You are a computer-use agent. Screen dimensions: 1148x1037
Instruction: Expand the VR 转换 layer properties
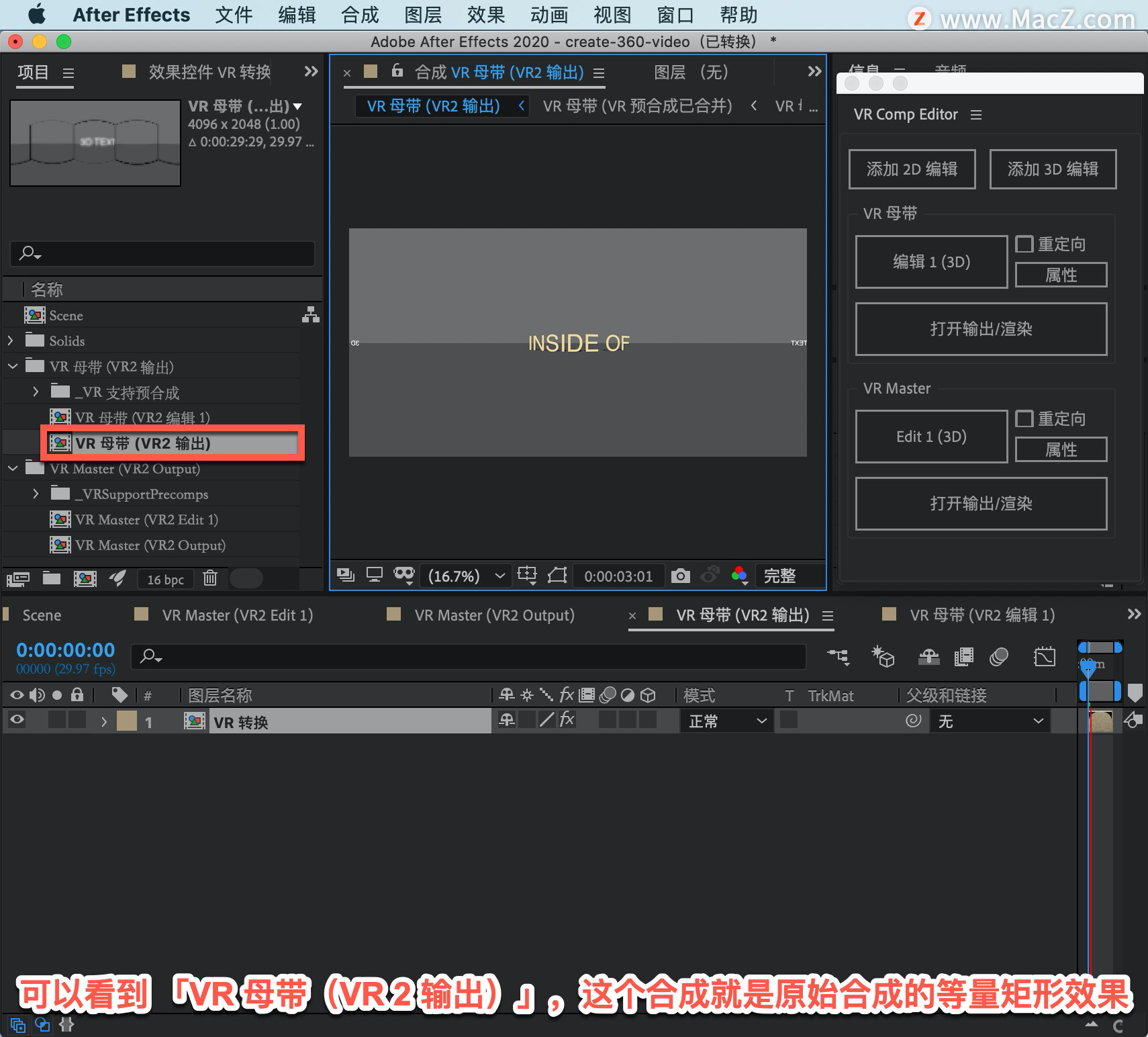104,721
